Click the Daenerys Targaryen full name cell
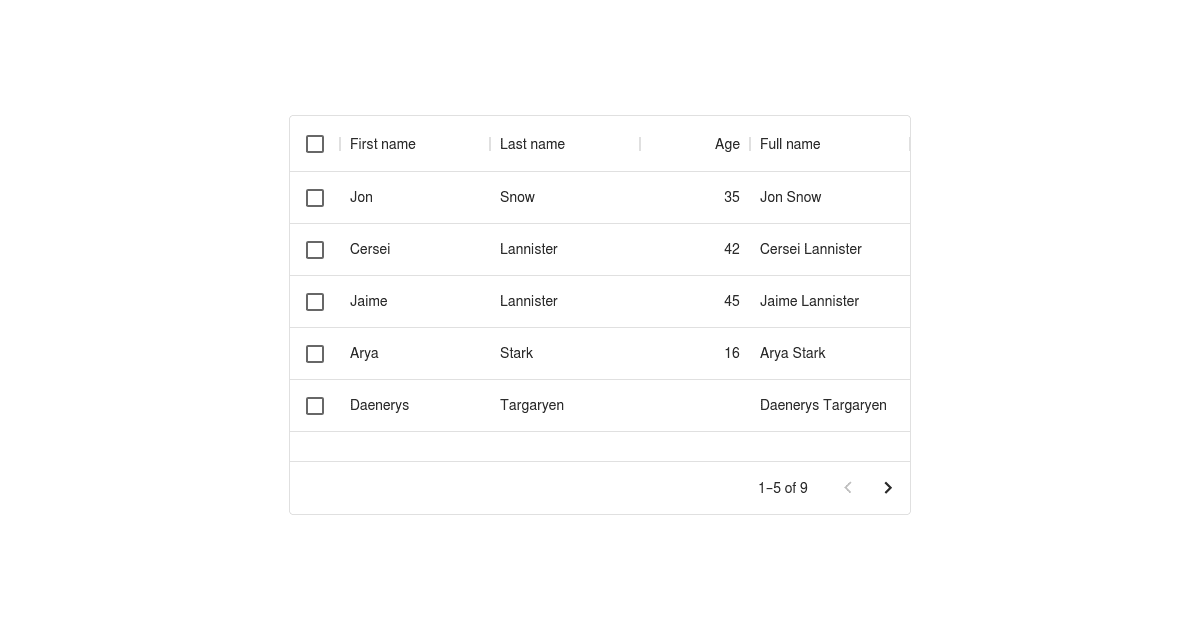This screenshot has width=1200, height=630. tap(823, 405)
